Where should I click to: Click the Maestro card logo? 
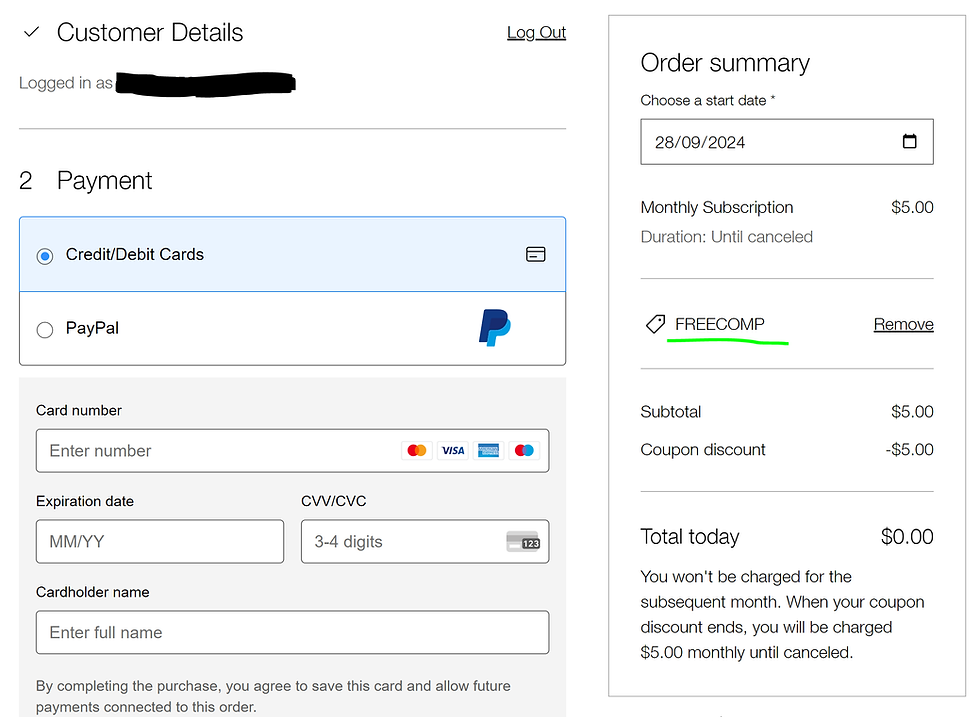pyautogui.click(x=524, y=451)
